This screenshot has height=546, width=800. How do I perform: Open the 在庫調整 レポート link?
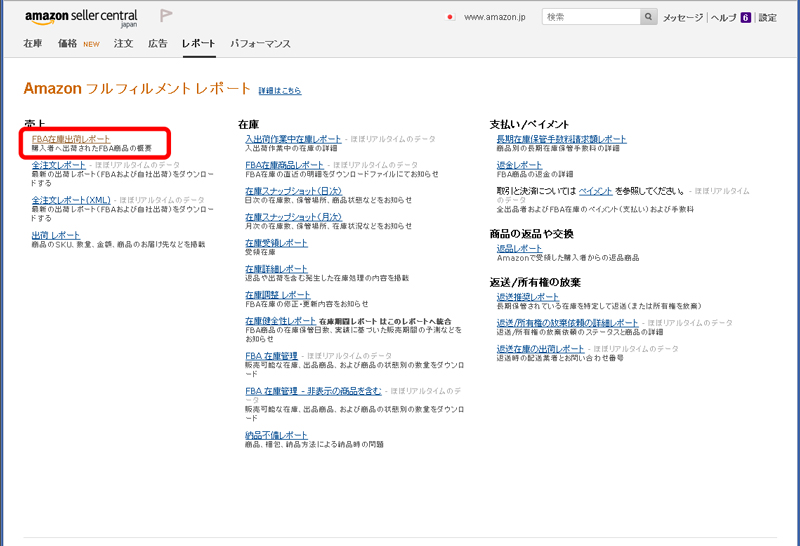click(278, 295)
